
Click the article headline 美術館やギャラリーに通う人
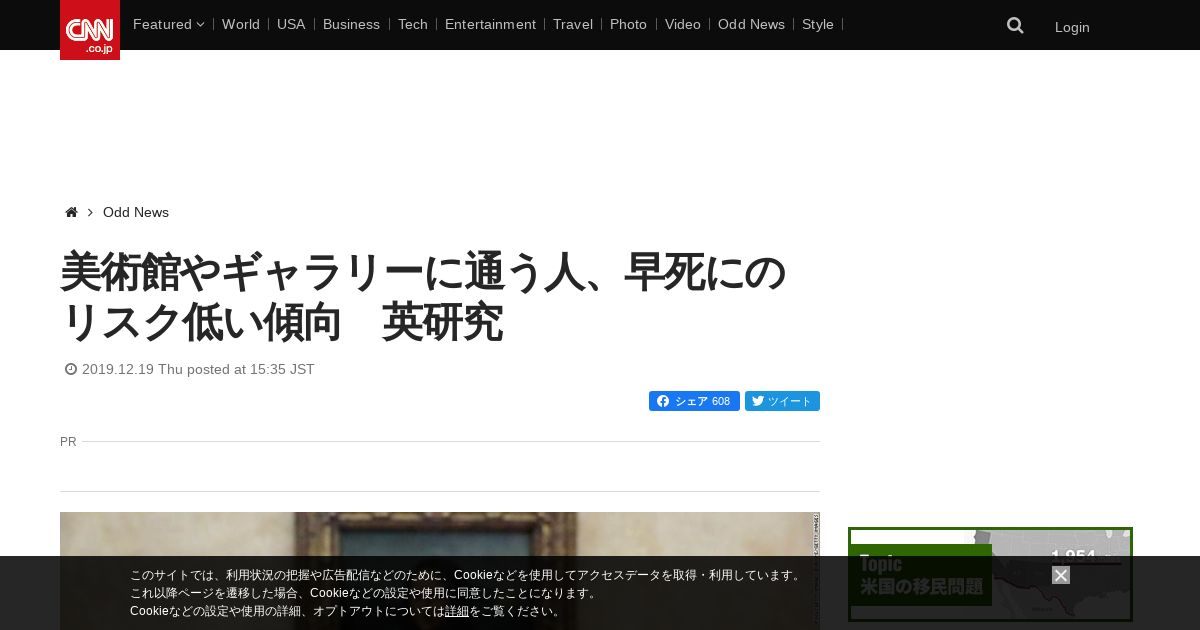pos(423,297)
